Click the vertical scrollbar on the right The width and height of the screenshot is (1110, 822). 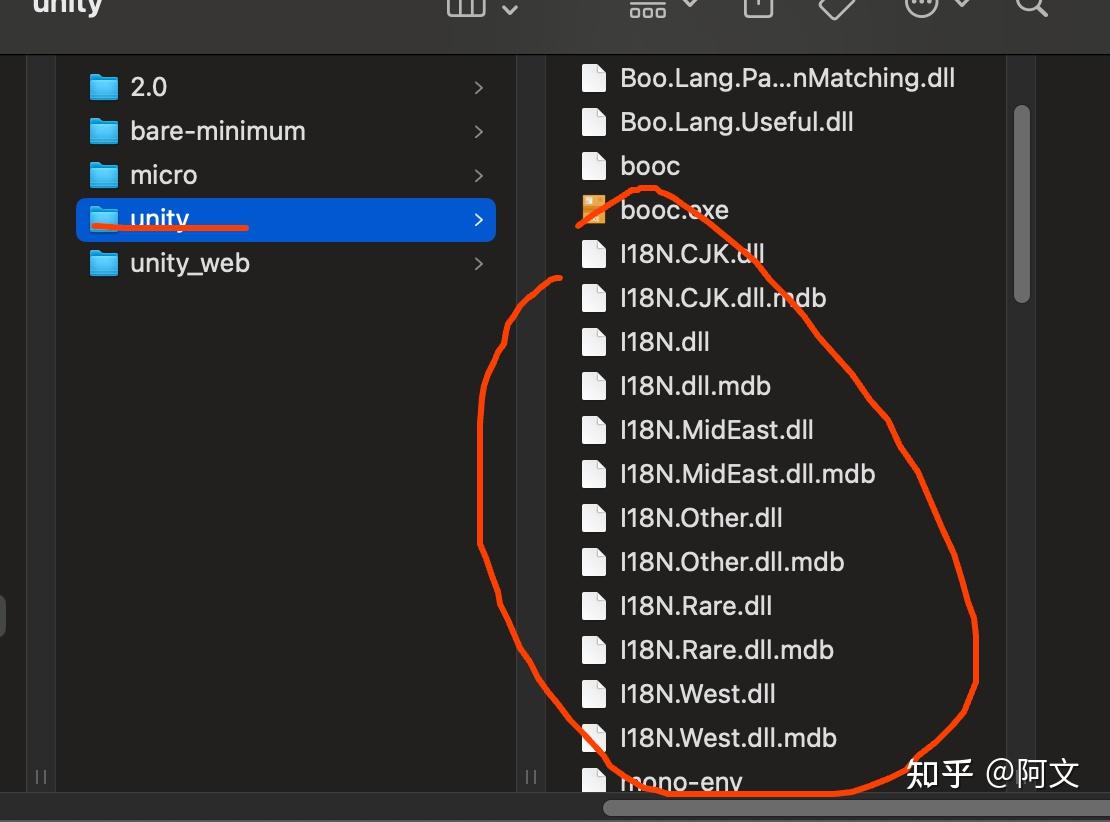pyautogui.click(x=1022, y=200)
